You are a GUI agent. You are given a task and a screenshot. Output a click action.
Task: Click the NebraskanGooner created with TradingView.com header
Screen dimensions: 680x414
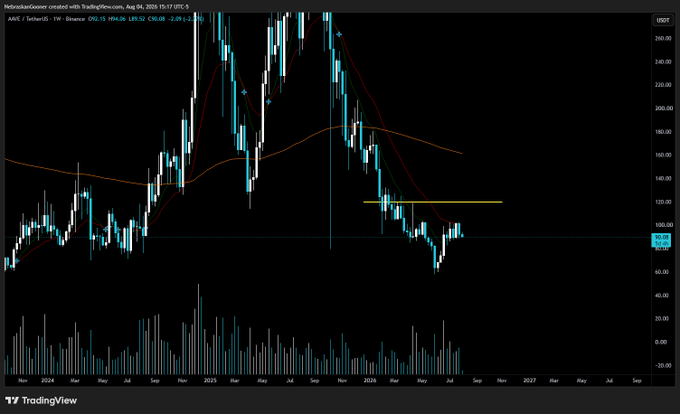pos(96,7)
